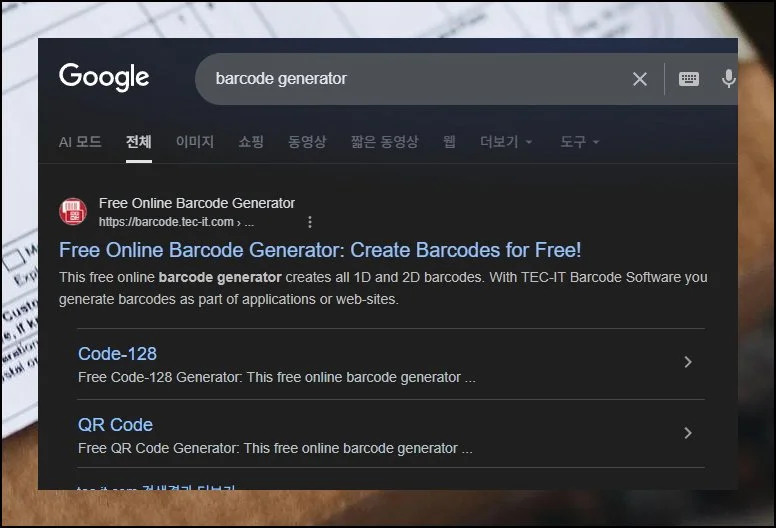Click the Google logo
This screenshot has height=528, width=776.
[x=104, y=78]
